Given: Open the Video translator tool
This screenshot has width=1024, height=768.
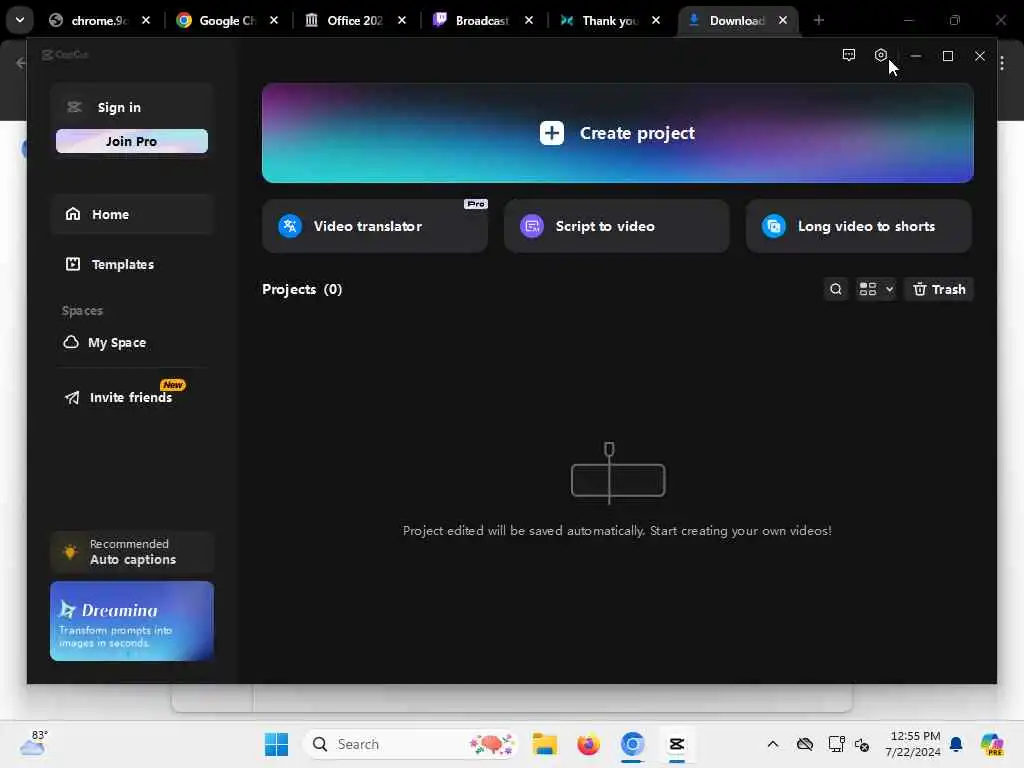Looking at the screenshot, I should [x=375, y=226].
